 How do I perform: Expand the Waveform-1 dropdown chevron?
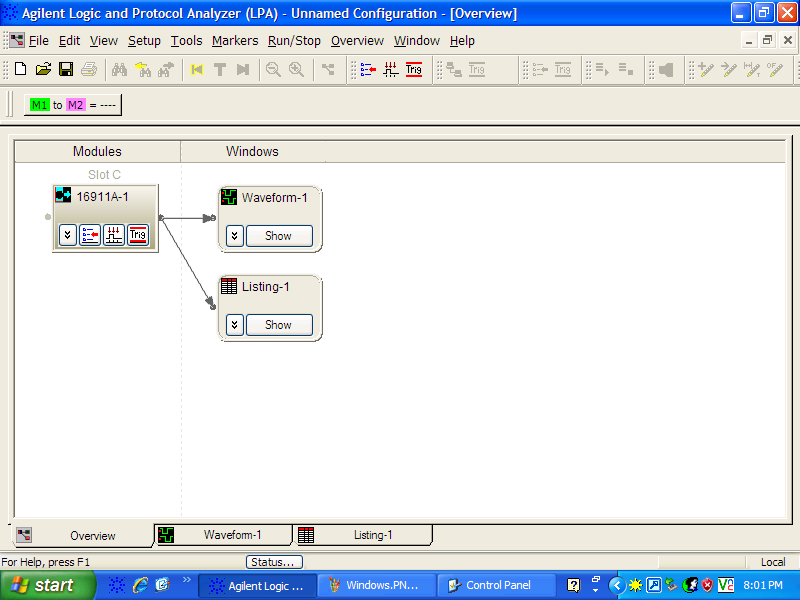click(235, 236)
